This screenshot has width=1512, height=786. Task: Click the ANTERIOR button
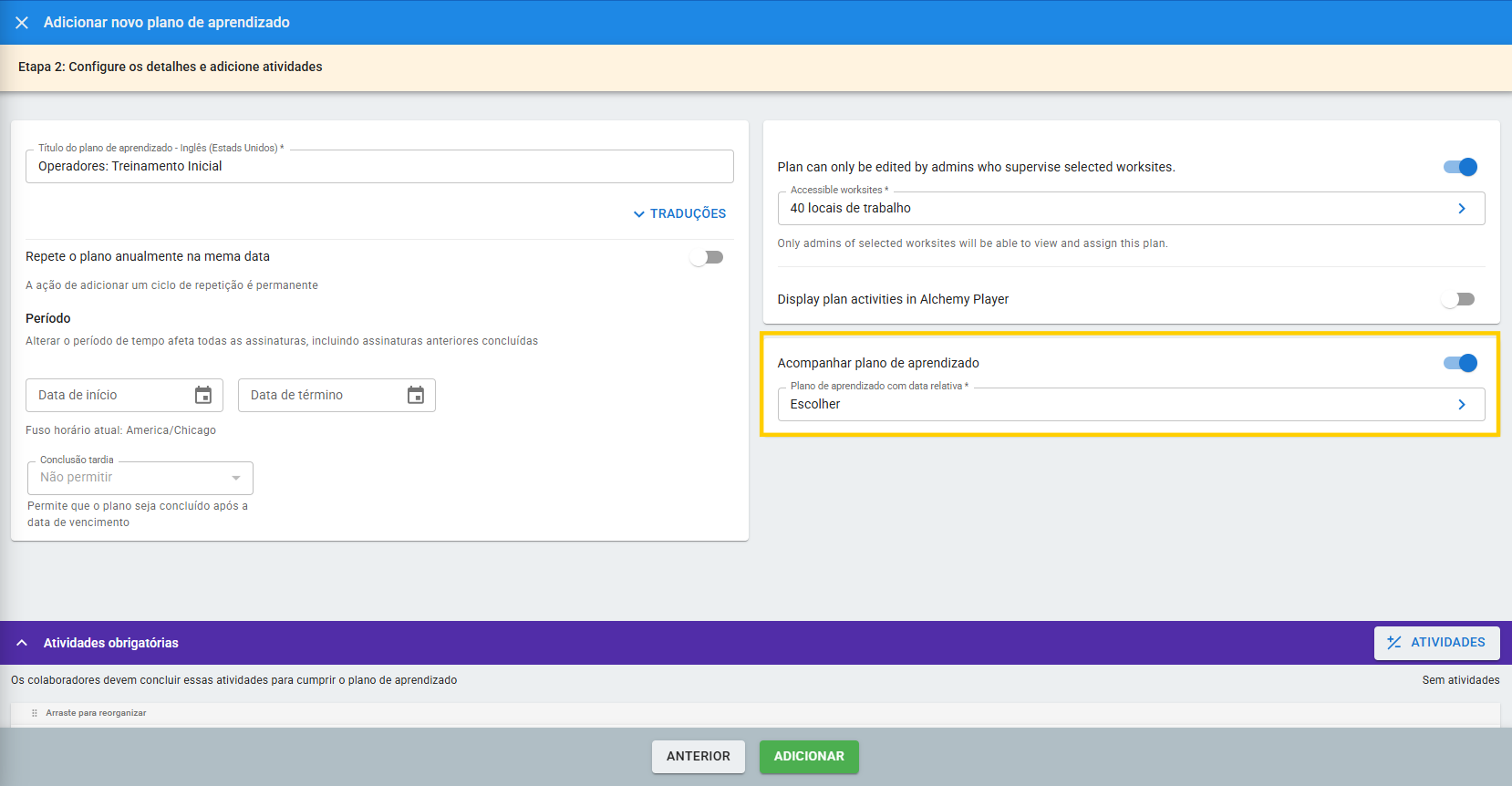pos(698,757)
